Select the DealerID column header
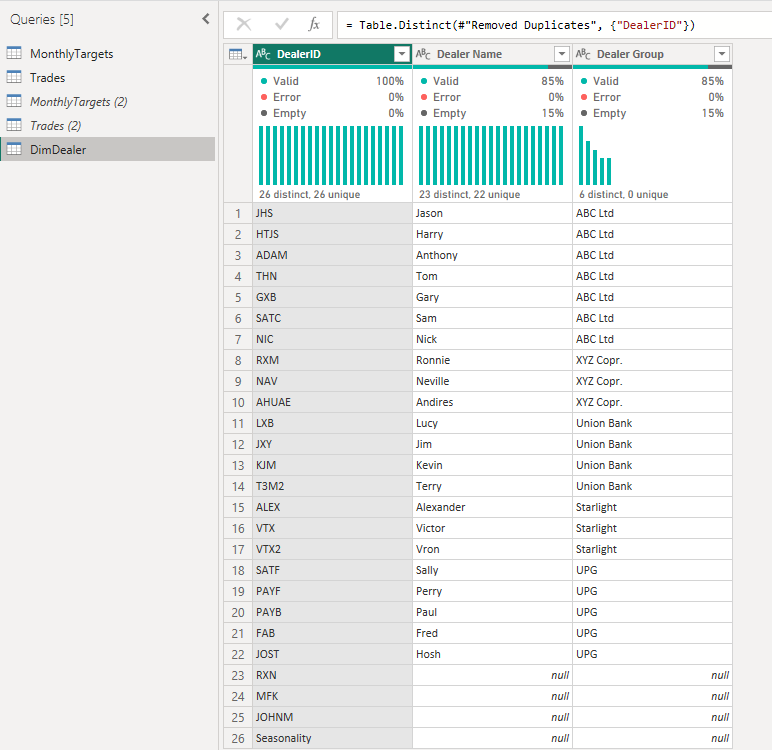Image resolution: width=772 pixels, height=750 pixels. pyautogui.click(x=332, y=54)
